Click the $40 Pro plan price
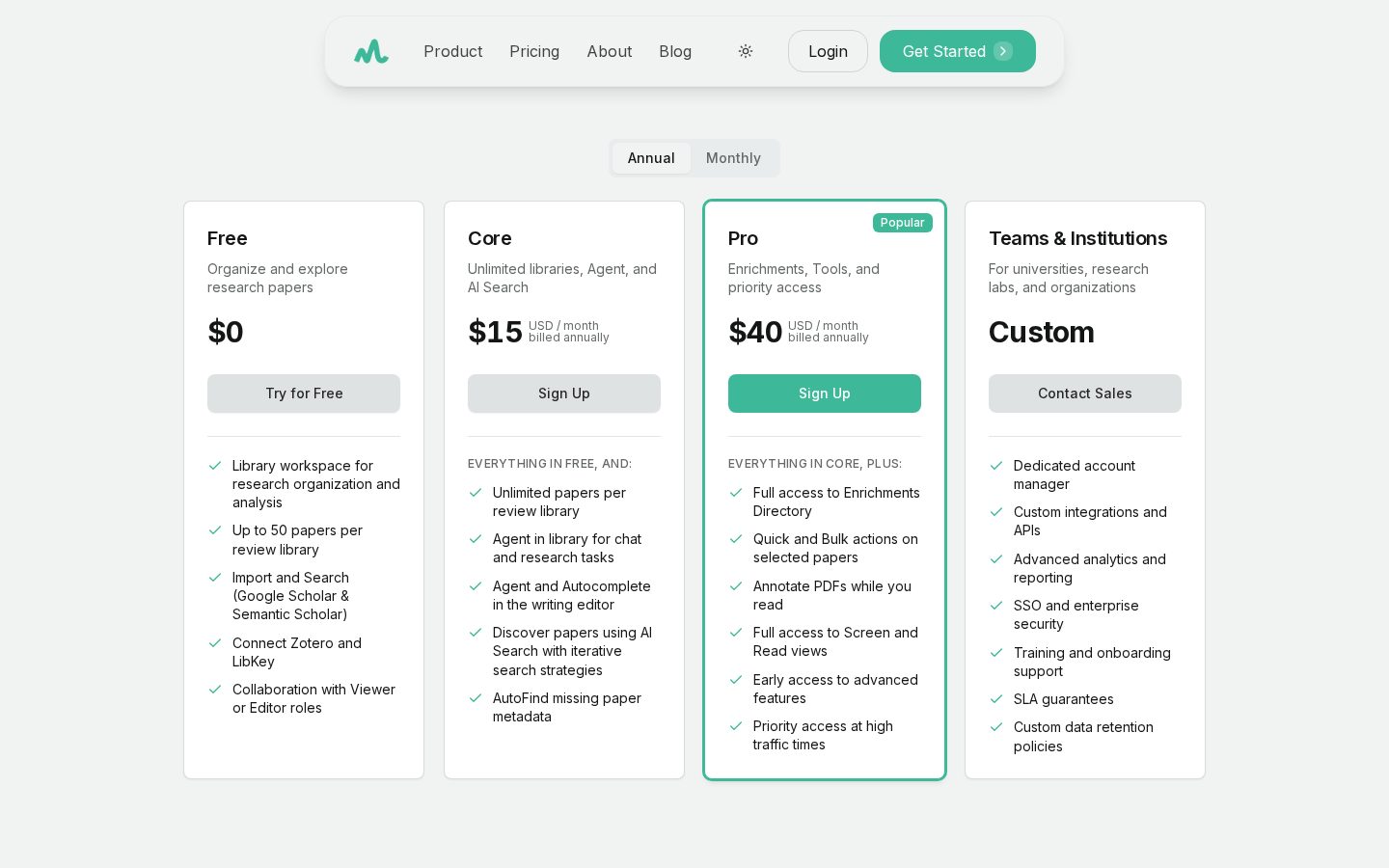The height and width of the screenshot is (868, 1389). click(755, 332)
